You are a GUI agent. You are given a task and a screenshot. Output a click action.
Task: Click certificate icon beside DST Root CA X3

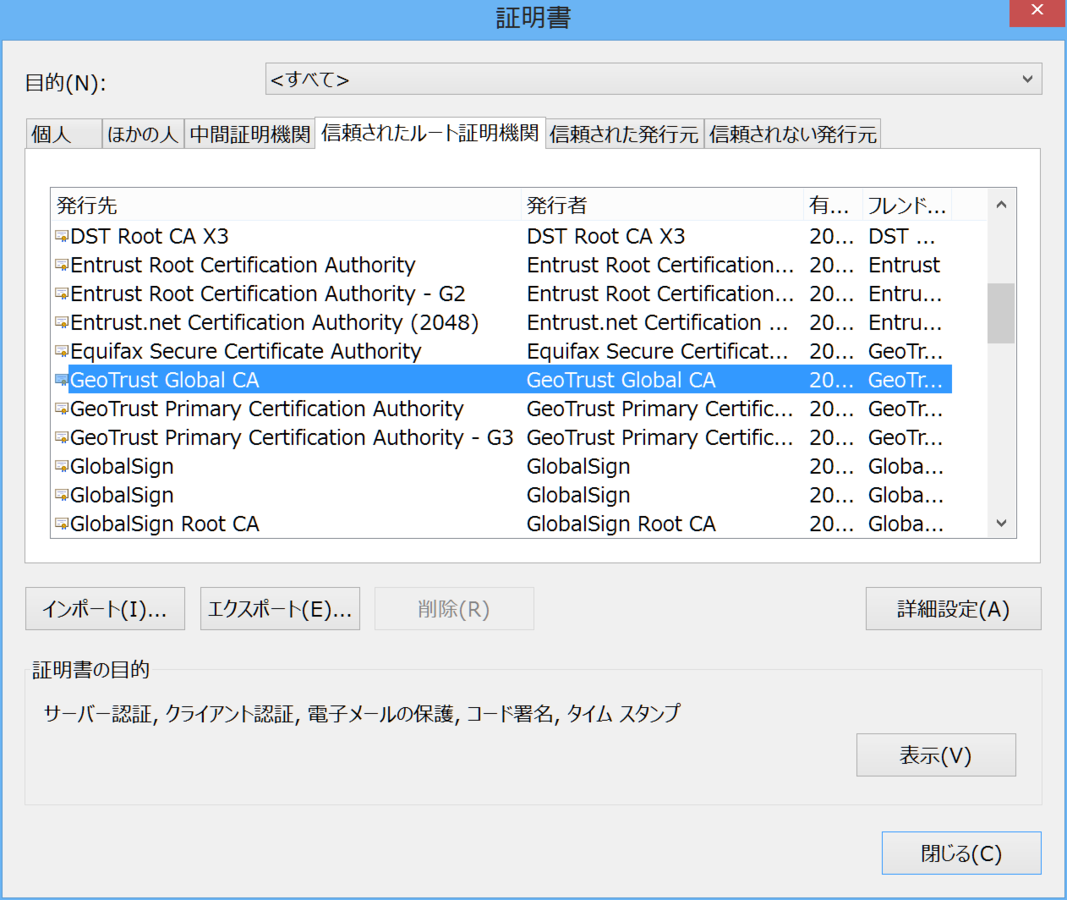[61, 236]
